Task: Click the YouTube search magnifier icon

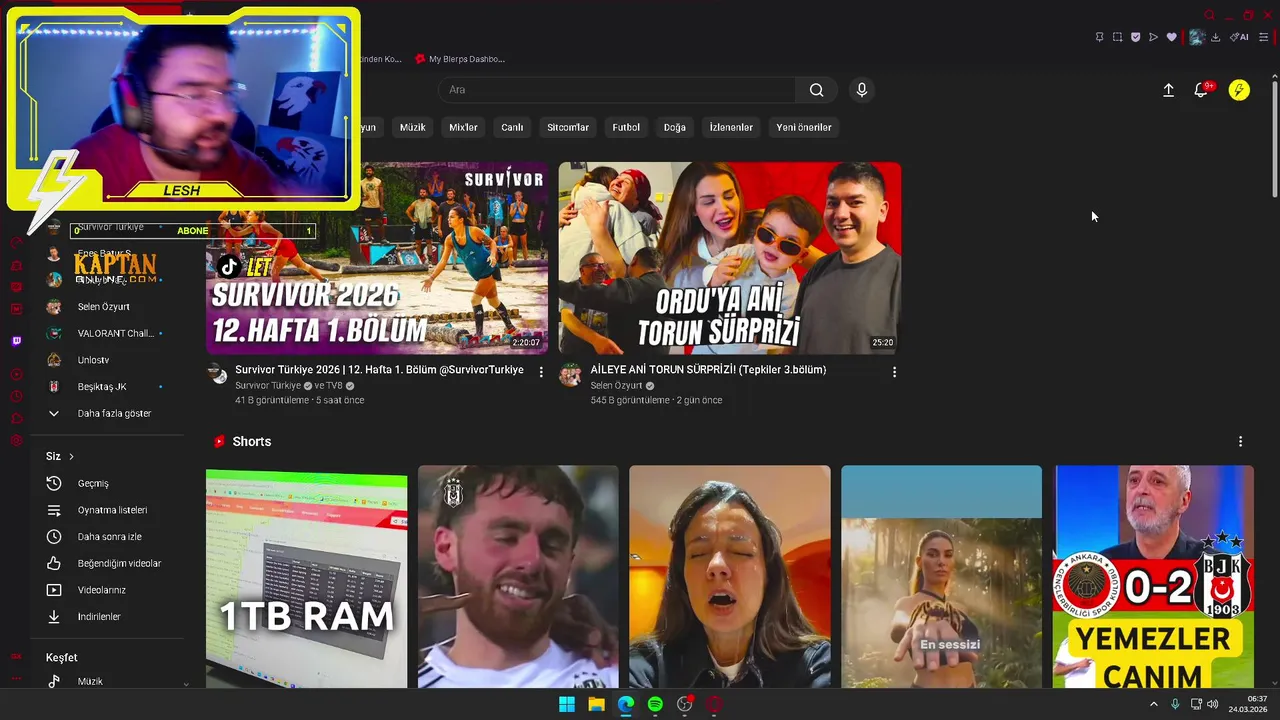Action: click(816, 90)
